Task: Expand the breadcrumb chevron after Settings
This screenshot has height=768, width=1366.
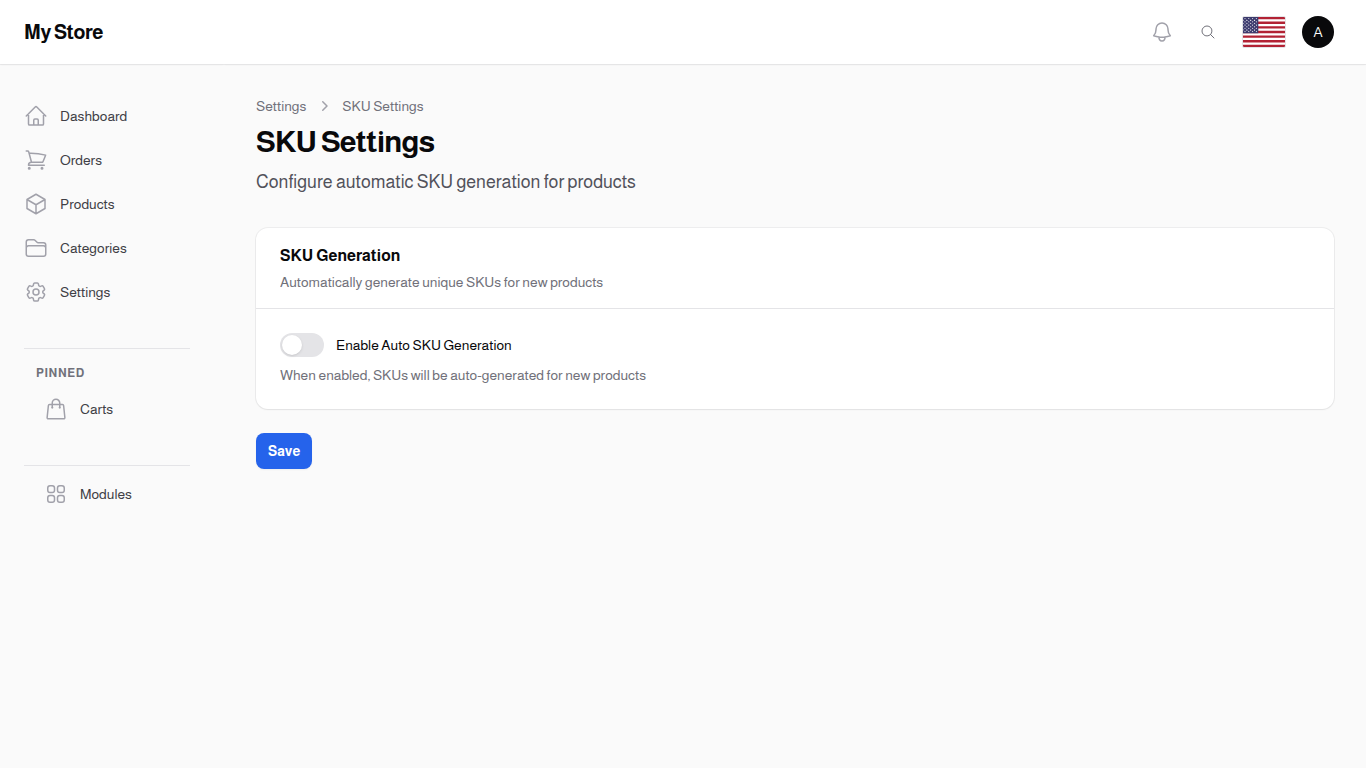Action: tap(324, 105)
